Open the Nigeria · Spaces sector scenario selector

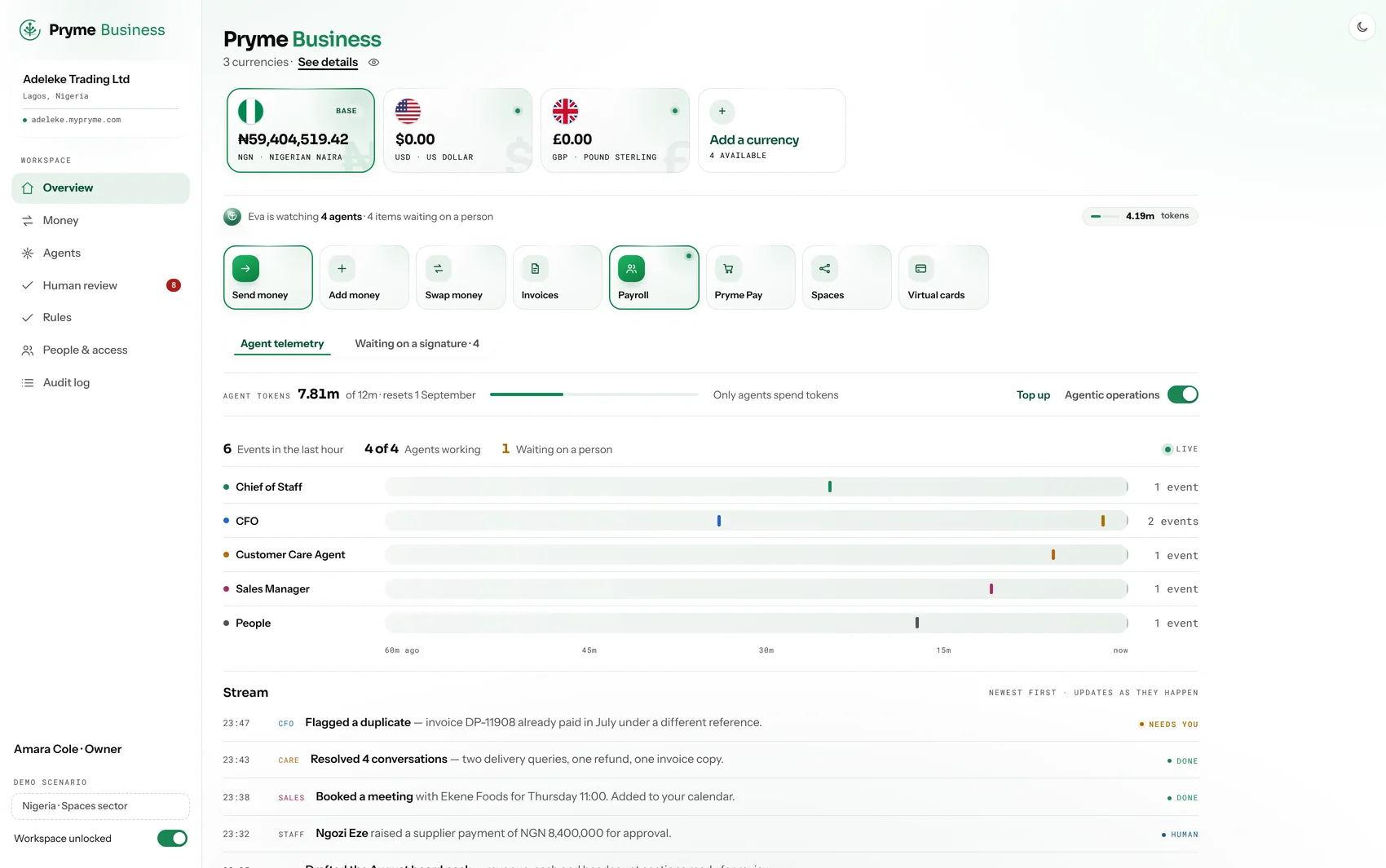click(100, 806)
